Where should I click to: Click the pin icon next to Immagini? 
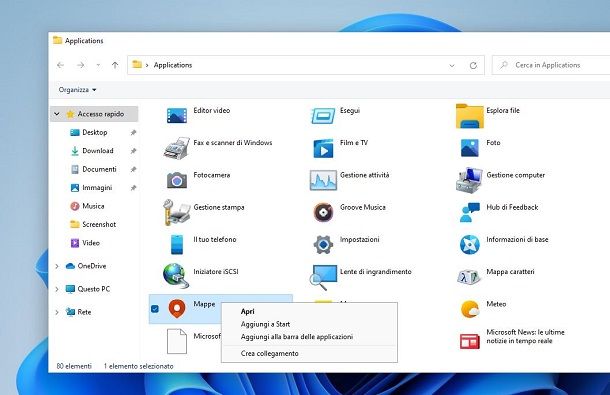(x=133, y=188)
